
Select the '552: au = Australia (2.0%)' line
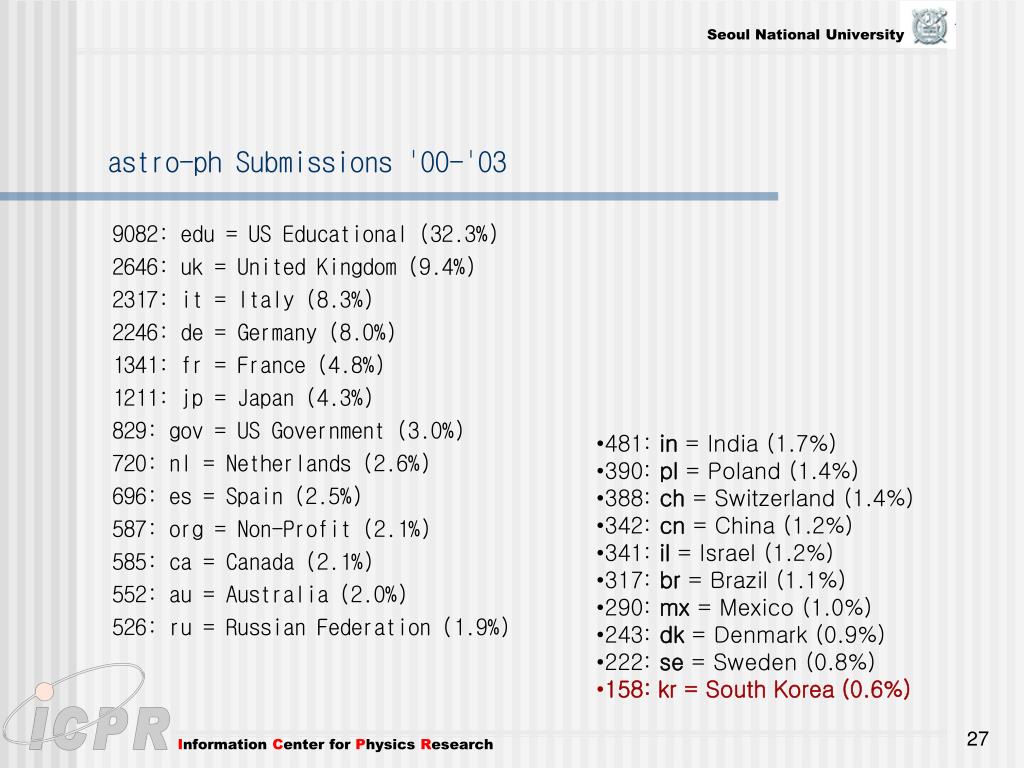click(x=259, y=594)
